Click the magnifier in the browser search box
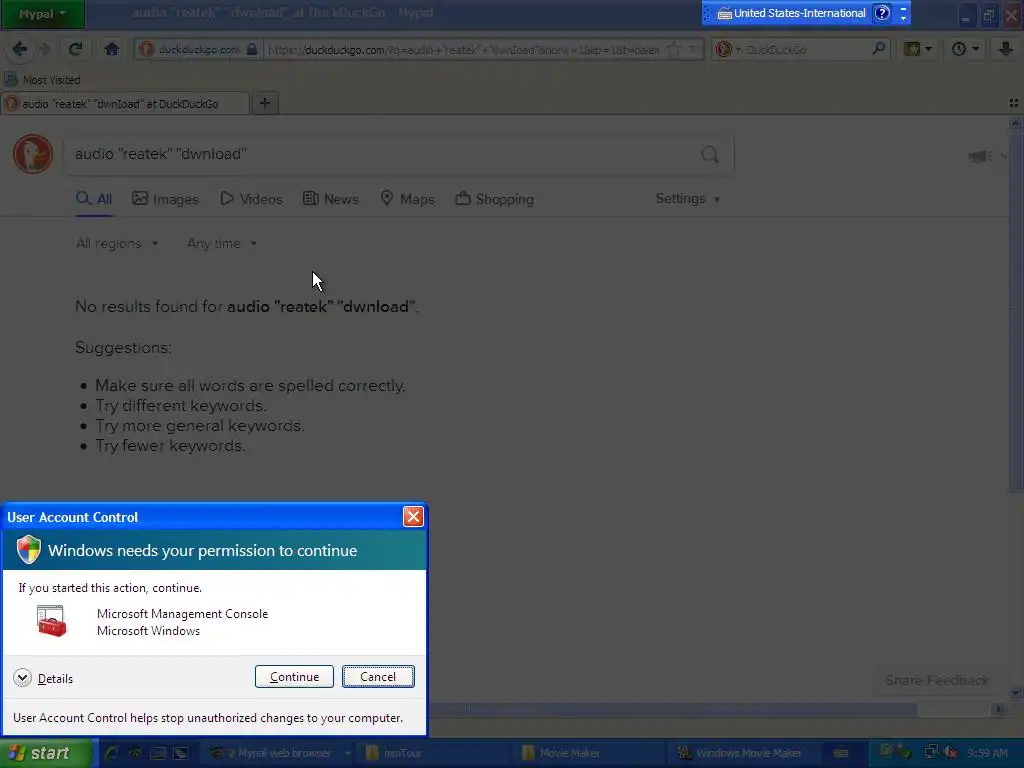 point(878,49)
